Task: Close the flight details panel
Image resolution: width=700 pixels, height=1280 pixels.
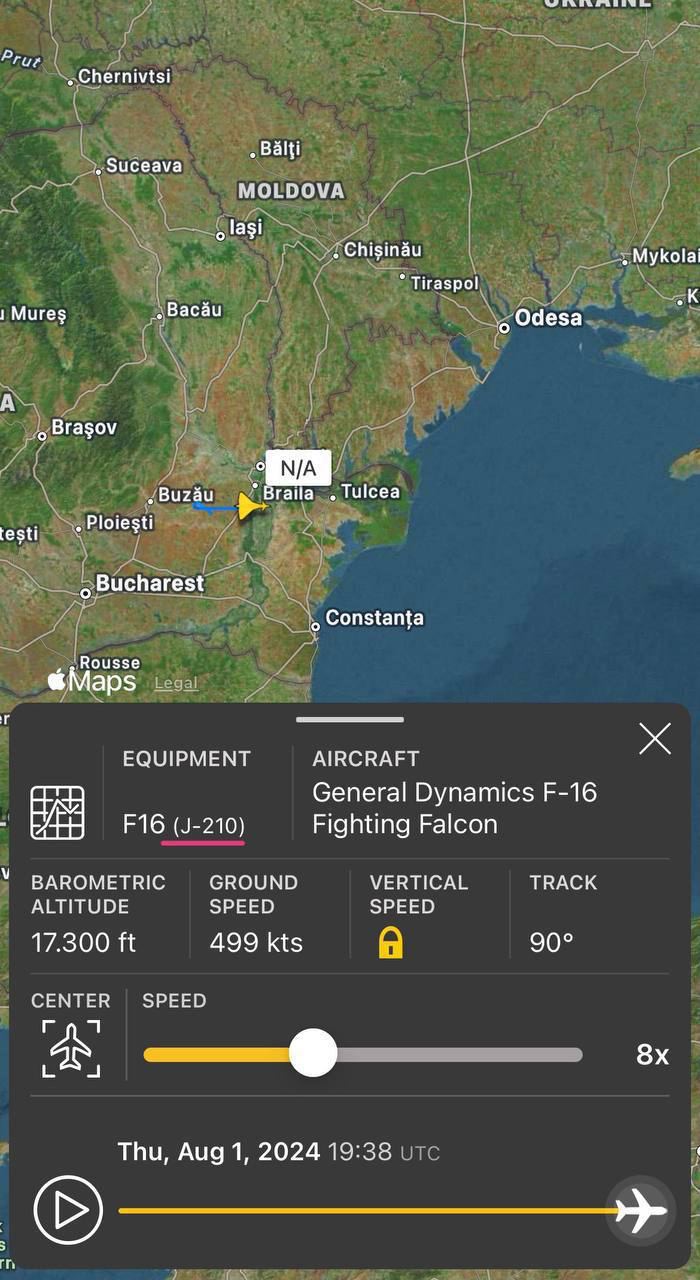Action: [655, 739]
